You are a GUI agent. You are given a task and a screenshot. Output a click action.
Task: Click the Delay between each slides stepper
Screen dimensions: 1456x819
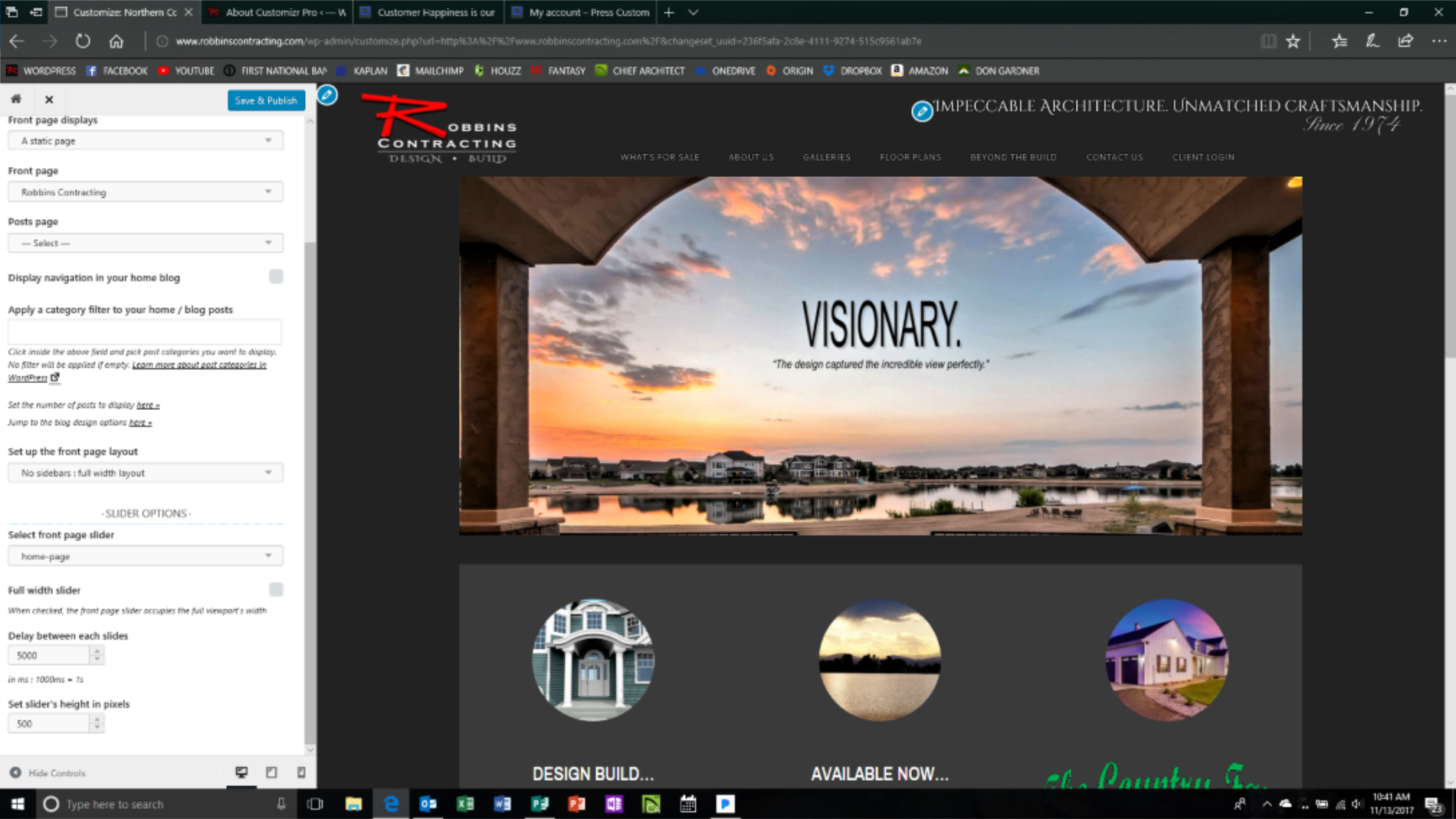[x=97, y=655]
